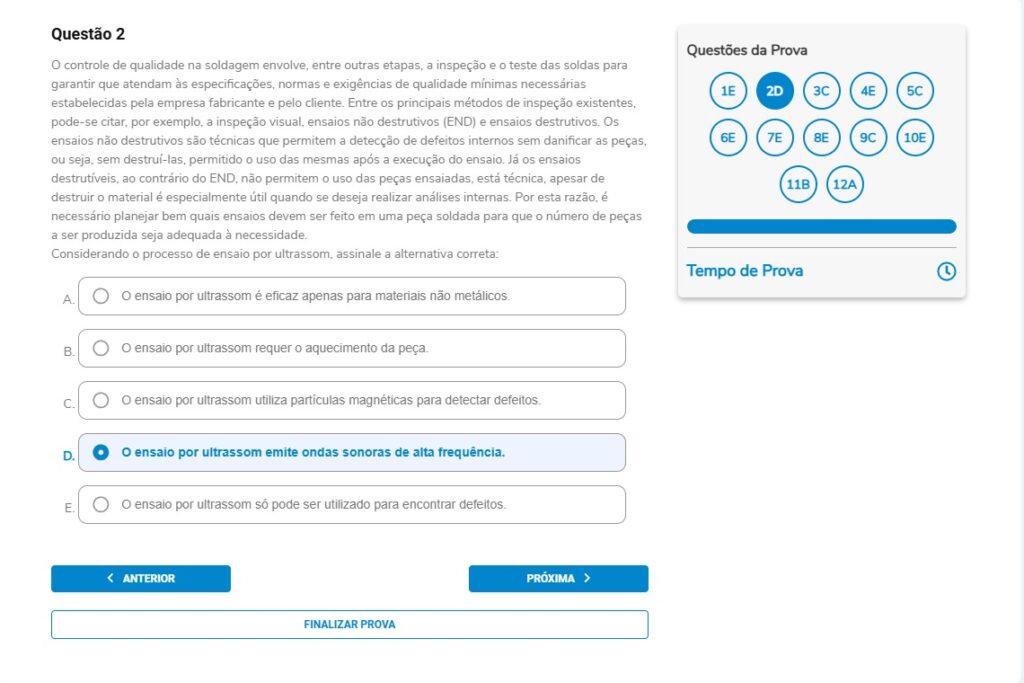Screen dimensions: 1024x683
Task: Jump to question 4E
Action: coord(868,90)
